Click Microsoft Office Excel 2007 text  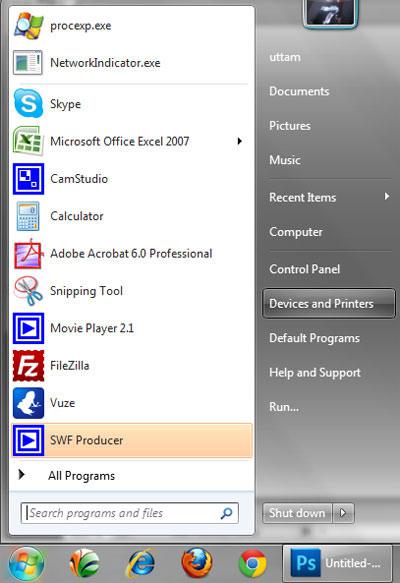pyautogui.click(x=120, y=141)
